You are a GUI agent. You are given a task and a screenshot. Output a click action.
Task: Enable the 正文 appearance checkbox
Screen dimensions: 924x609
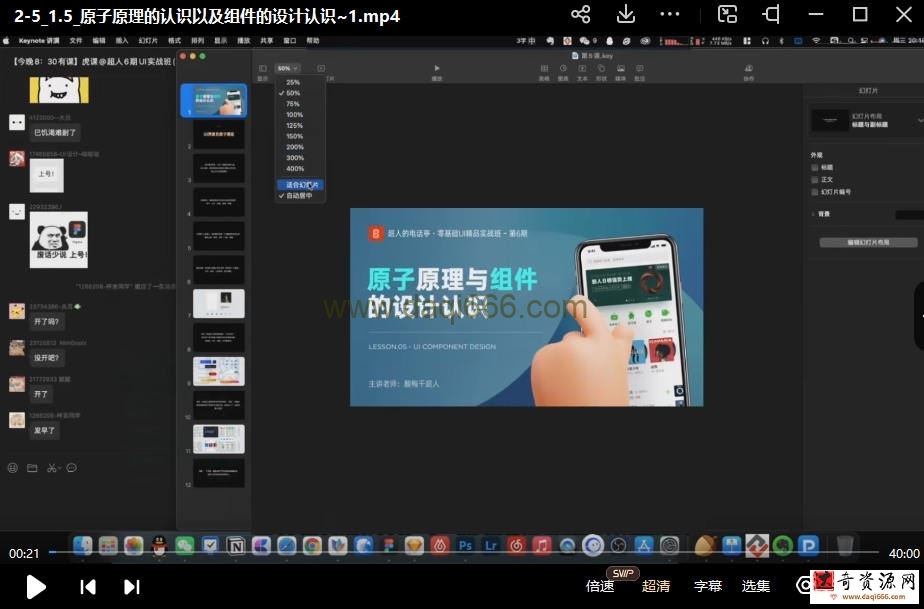816,179
